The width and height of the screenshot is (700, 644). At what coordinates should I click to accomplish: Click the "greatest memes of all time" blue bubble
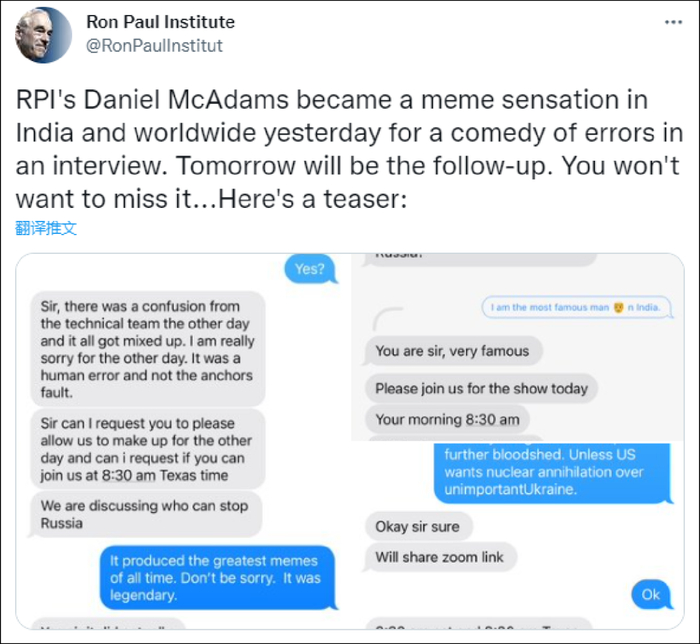pyautogui.click(x=215, y=578)
